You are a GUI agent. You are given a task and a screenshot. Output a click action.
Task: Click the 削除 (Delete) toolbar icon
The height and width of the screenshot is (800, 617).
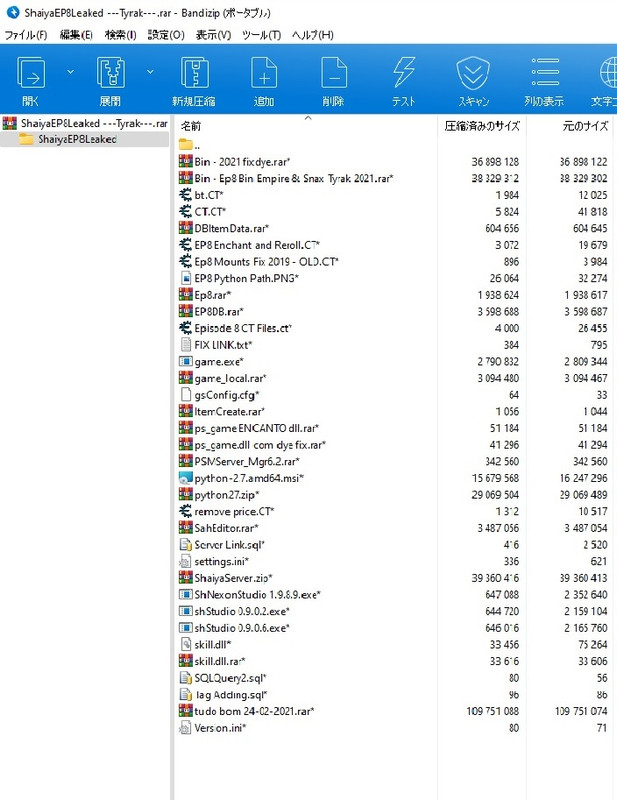[x=334, y=73]
